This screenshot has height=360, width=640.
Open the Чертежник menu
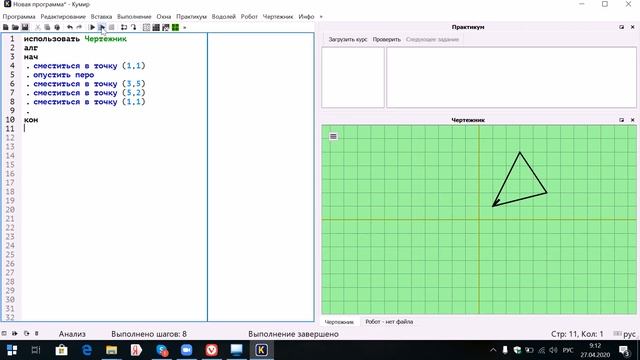coord(278,17)
